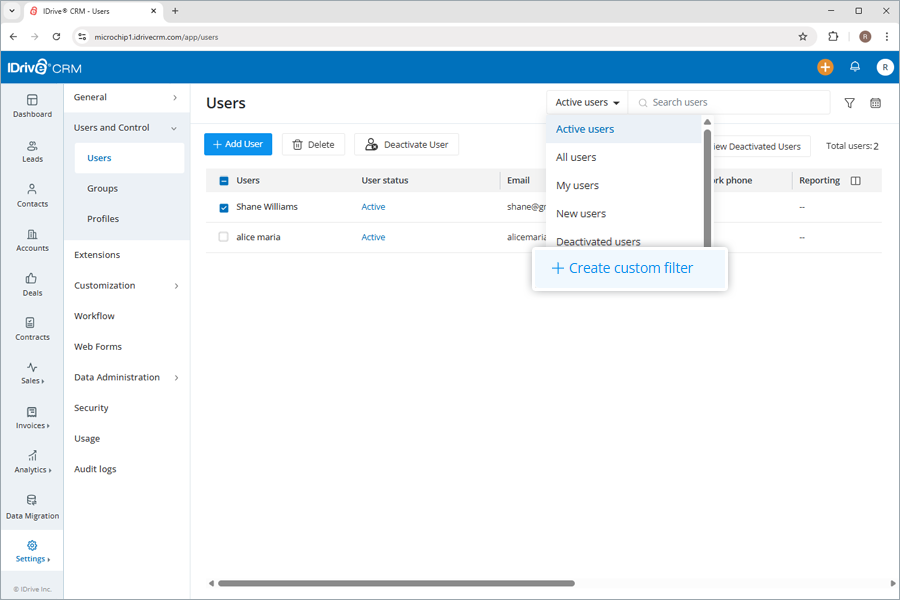
Task: Open the Dashboard from the sidebar
Action: pyautogui.click(x=32, y=107)
